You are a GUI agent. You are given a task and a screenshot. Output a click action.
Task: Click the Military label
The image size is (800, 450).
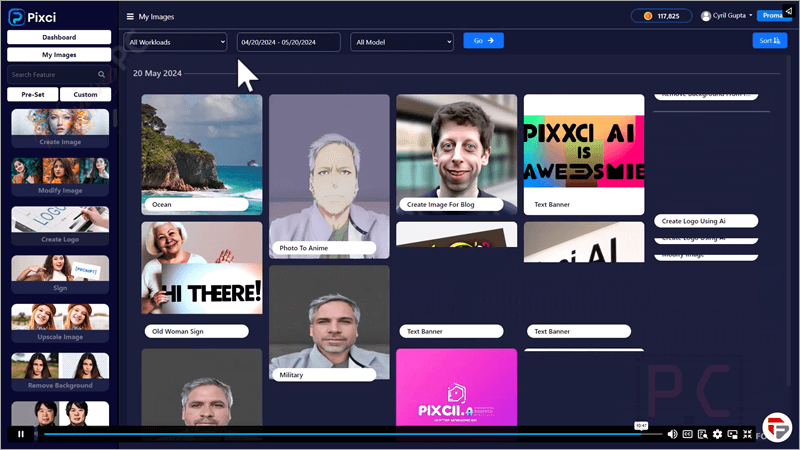pos(324,374)
